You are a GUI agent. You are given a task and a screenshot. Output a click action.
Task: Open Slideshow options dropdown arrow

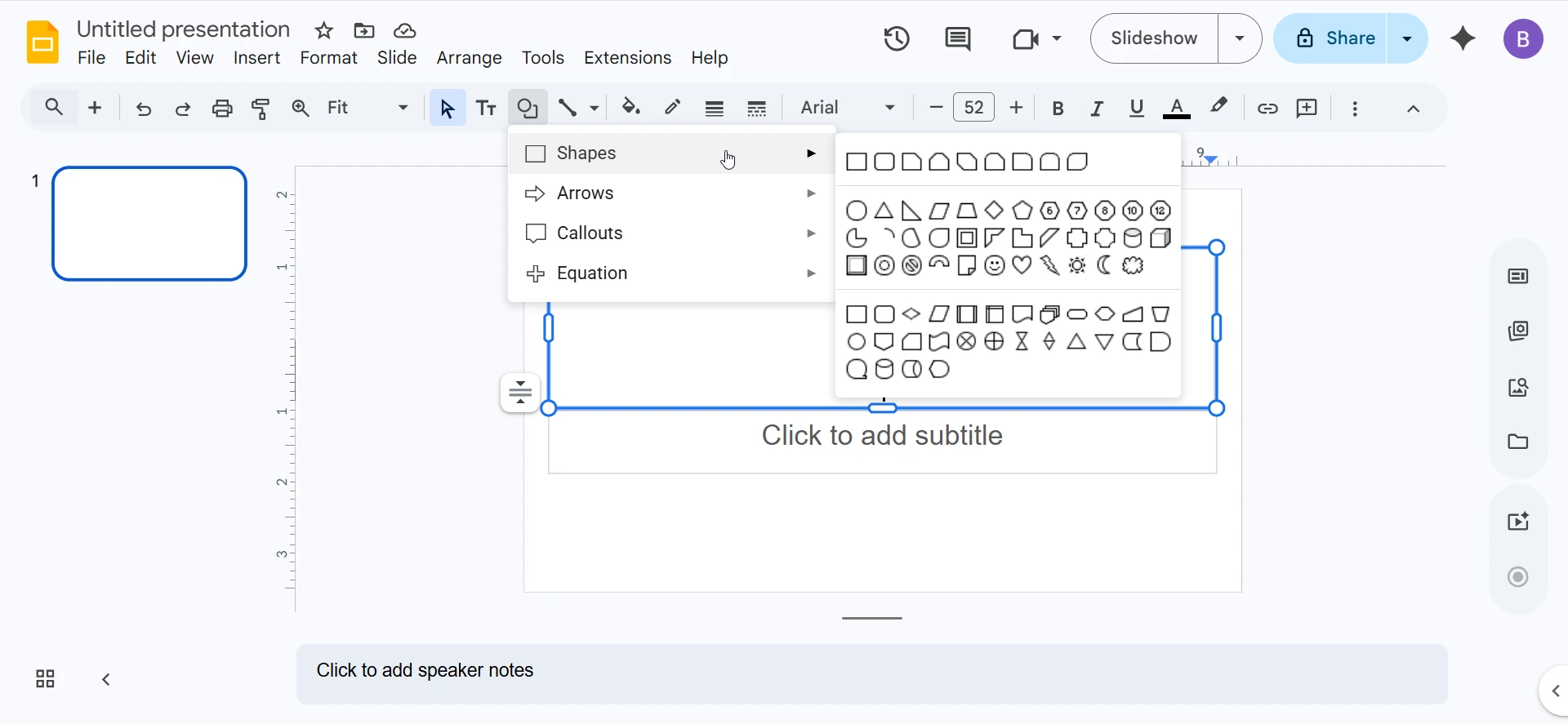[x=1240, y=38]
